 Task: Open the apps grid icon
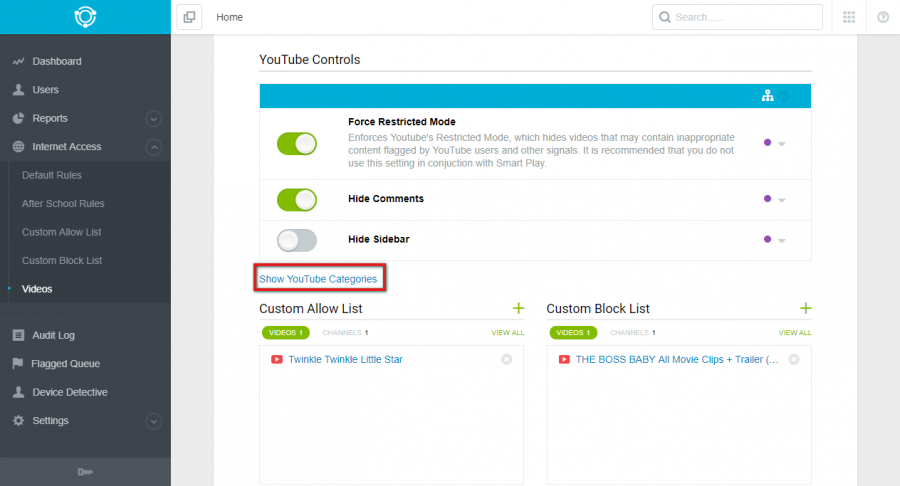click(x=849, y=17)
